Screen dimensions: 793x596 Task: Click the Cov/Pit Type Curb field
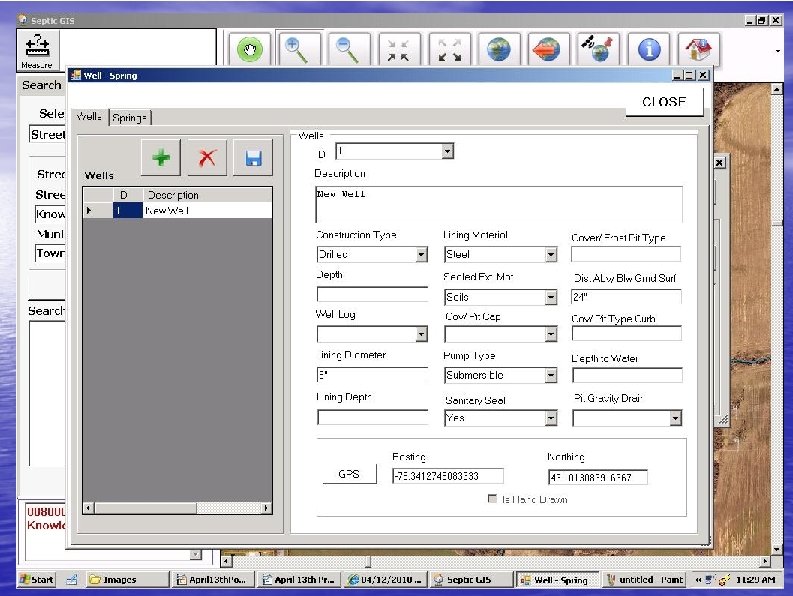coord(627,333)
